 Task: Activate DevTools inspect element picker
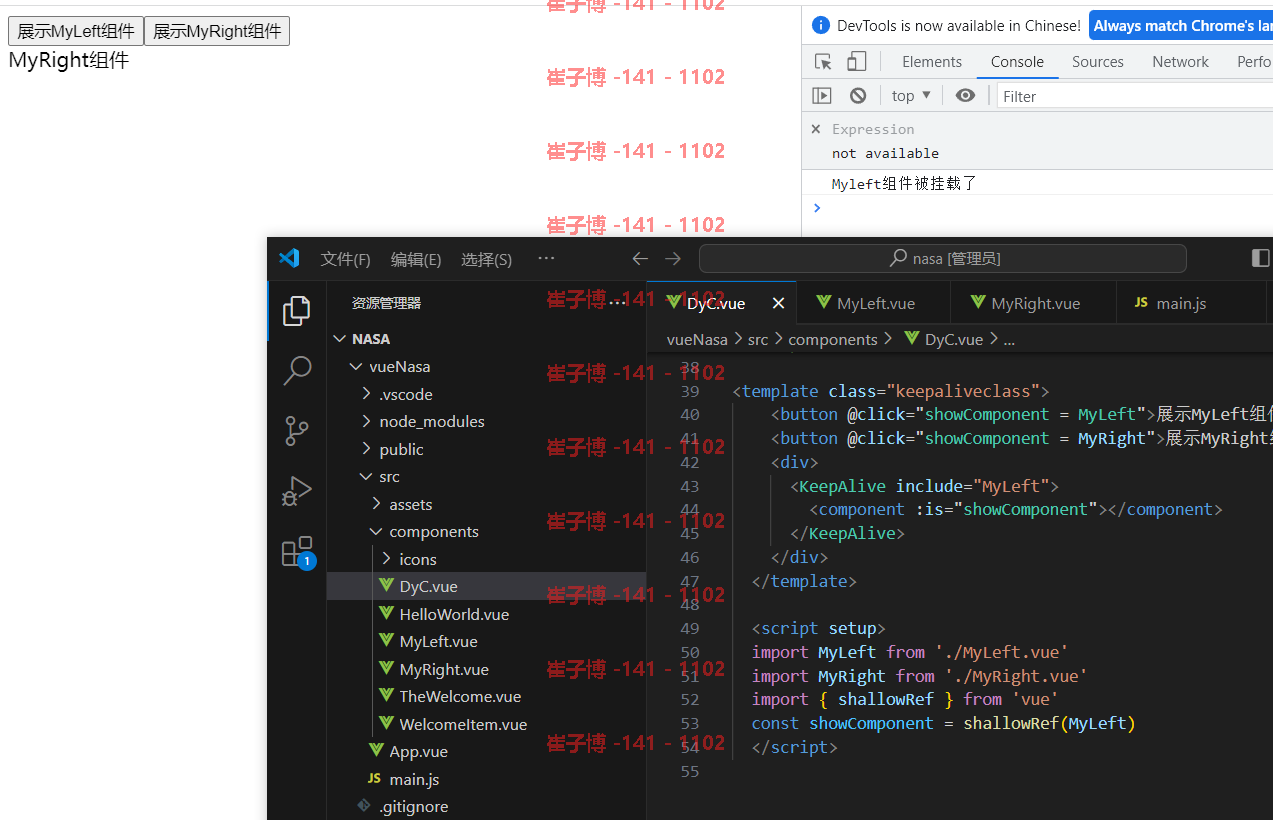(x=823, y=62)
